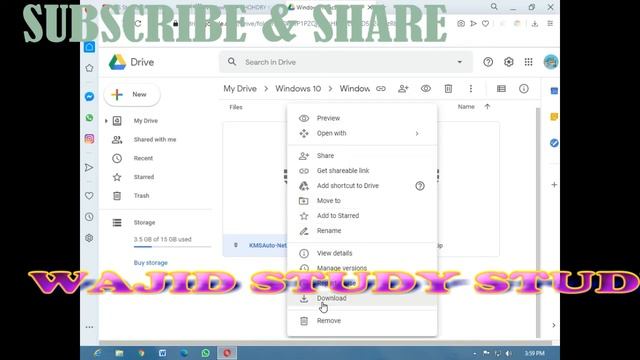
Task: Open Word from Windows taskbar
Action: (x=162, y=353)
